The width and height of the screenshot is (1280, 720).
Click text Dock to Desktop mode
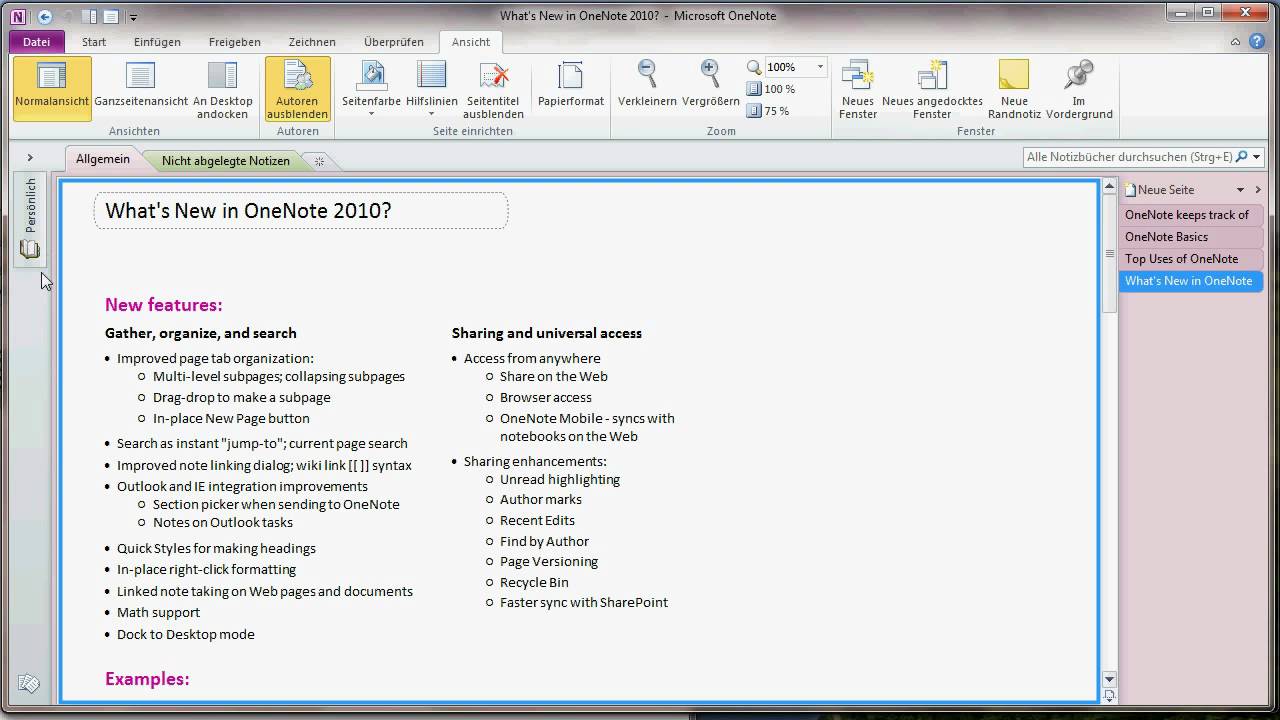point(186,634)
